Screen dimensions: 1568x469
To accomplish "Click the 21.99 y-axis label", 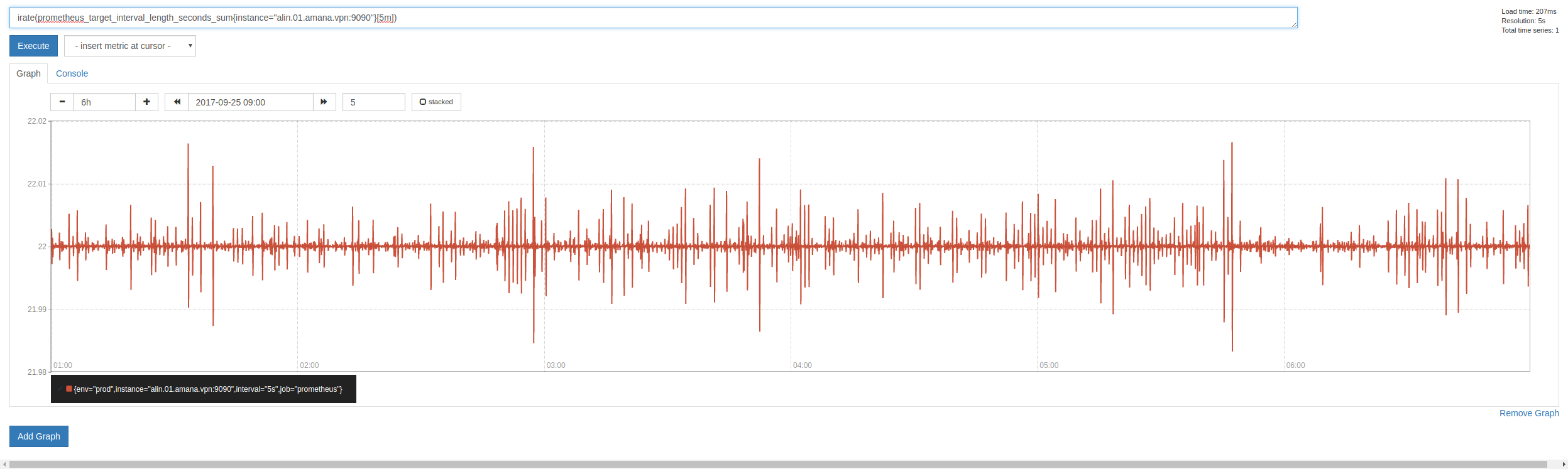I will coord(37,310).
